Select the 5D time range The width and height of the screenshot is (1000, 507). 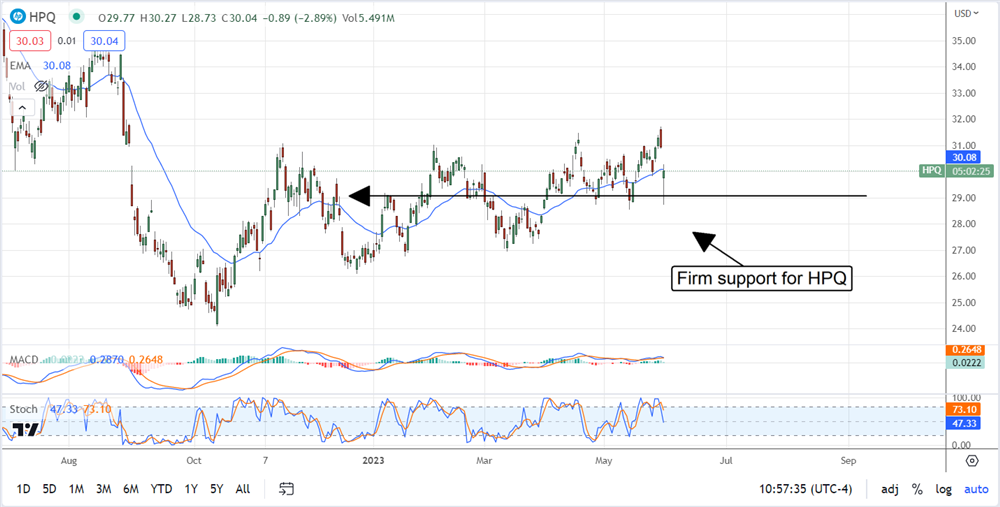click(x=49, y=489)
